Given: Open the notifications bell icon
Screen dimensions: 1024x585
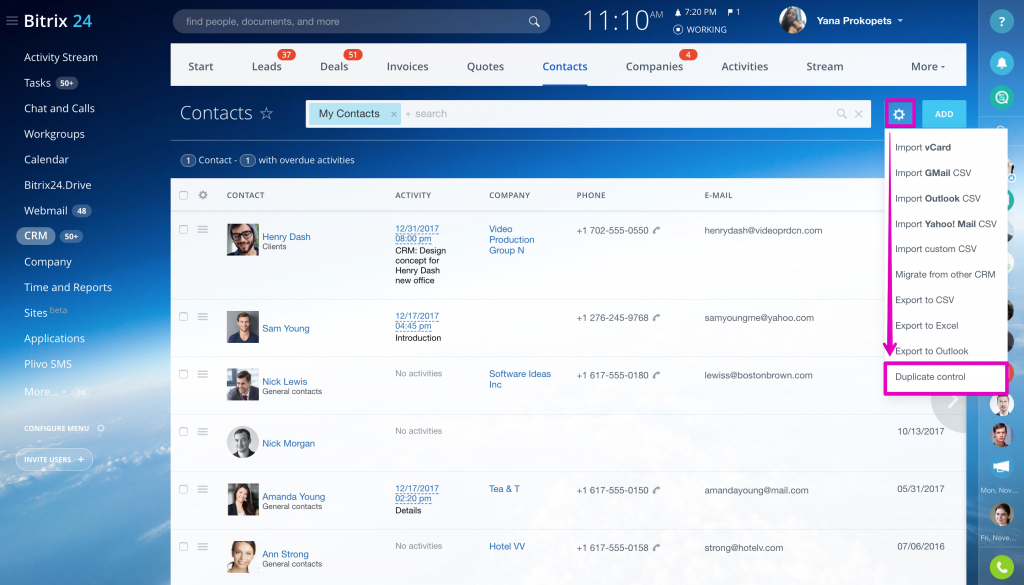Looking at the screenshot, I should pyautogui.click(x=1001, y=63).
